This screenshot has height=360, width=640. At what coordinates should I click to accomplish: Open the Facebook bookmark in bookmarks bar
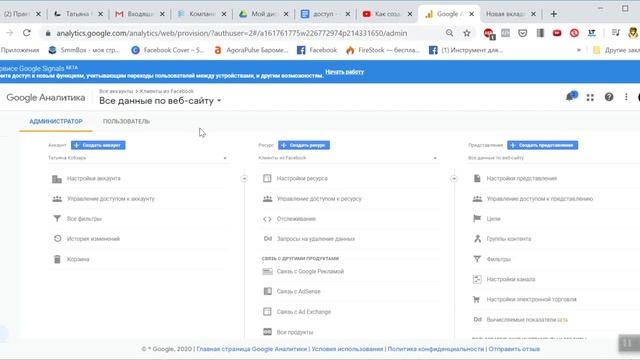tap(317, 50)
